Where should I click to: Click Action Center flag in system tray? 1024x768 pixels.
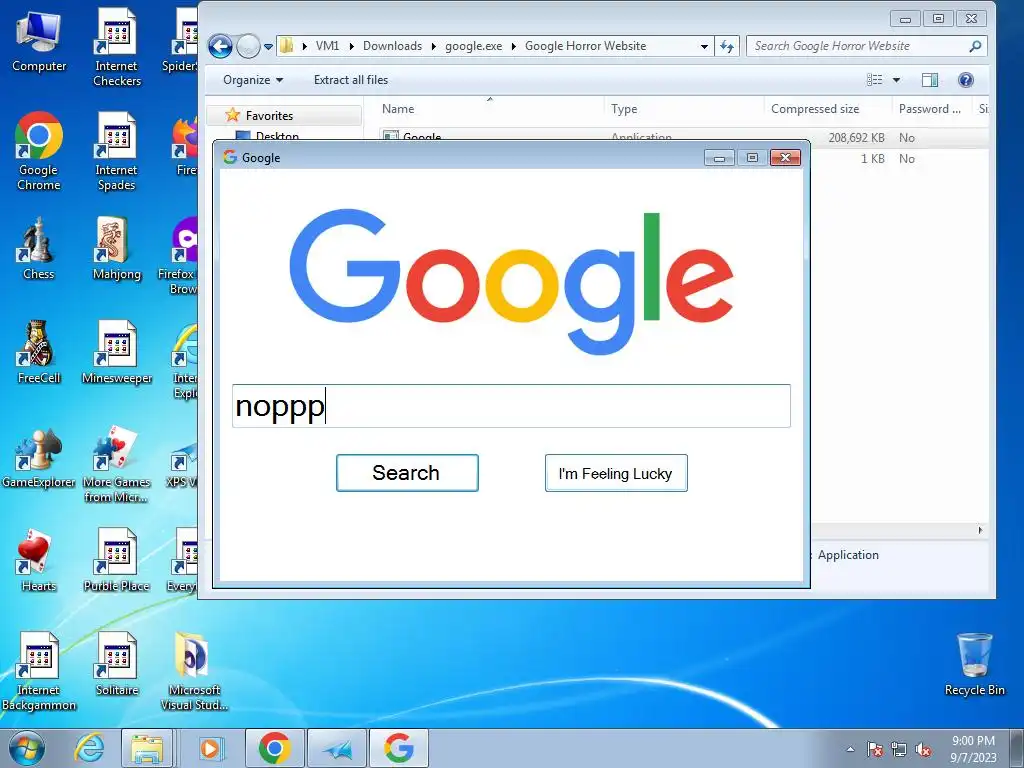[x=875, y=750]
